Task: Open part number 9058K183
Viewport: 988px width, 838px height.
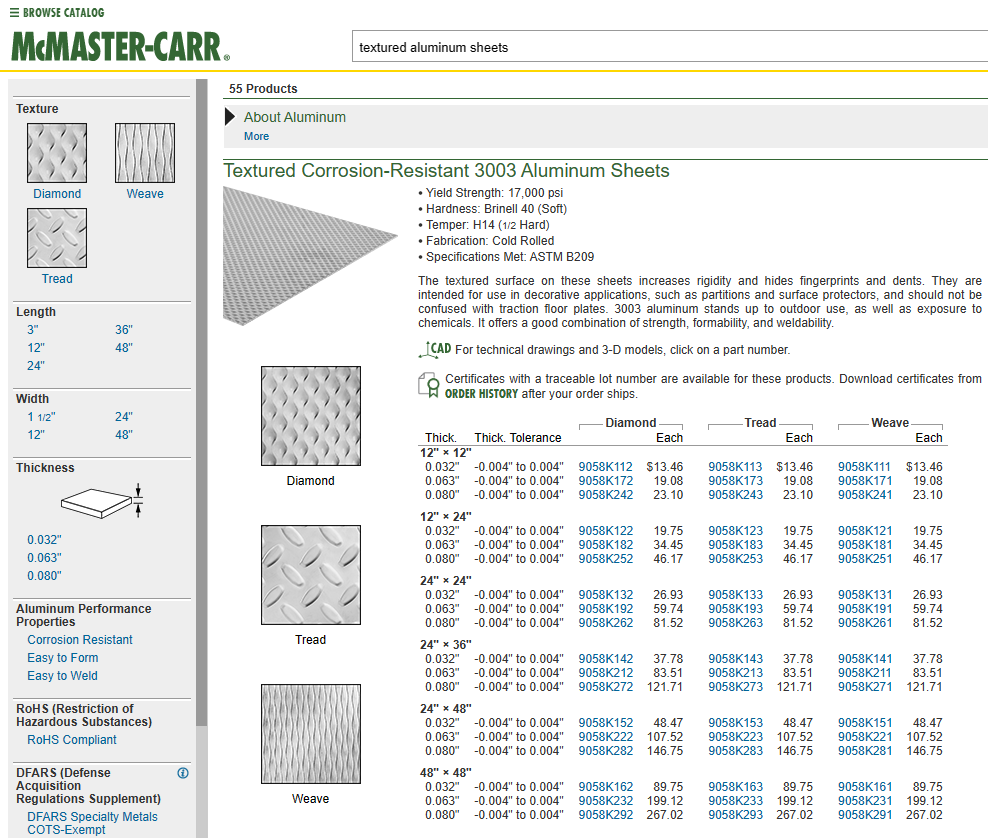Action: [x=735, y=545]
